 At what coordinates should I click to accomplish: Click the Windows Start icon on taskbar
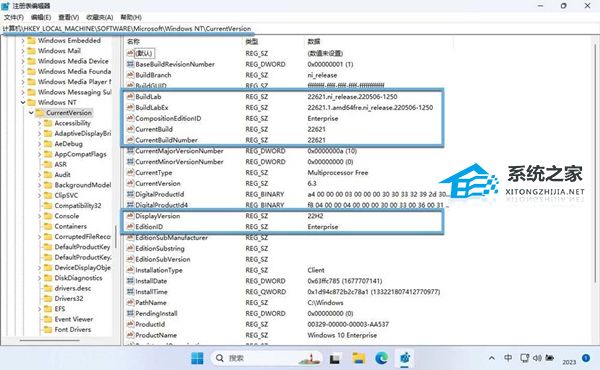tap(197, 358)
